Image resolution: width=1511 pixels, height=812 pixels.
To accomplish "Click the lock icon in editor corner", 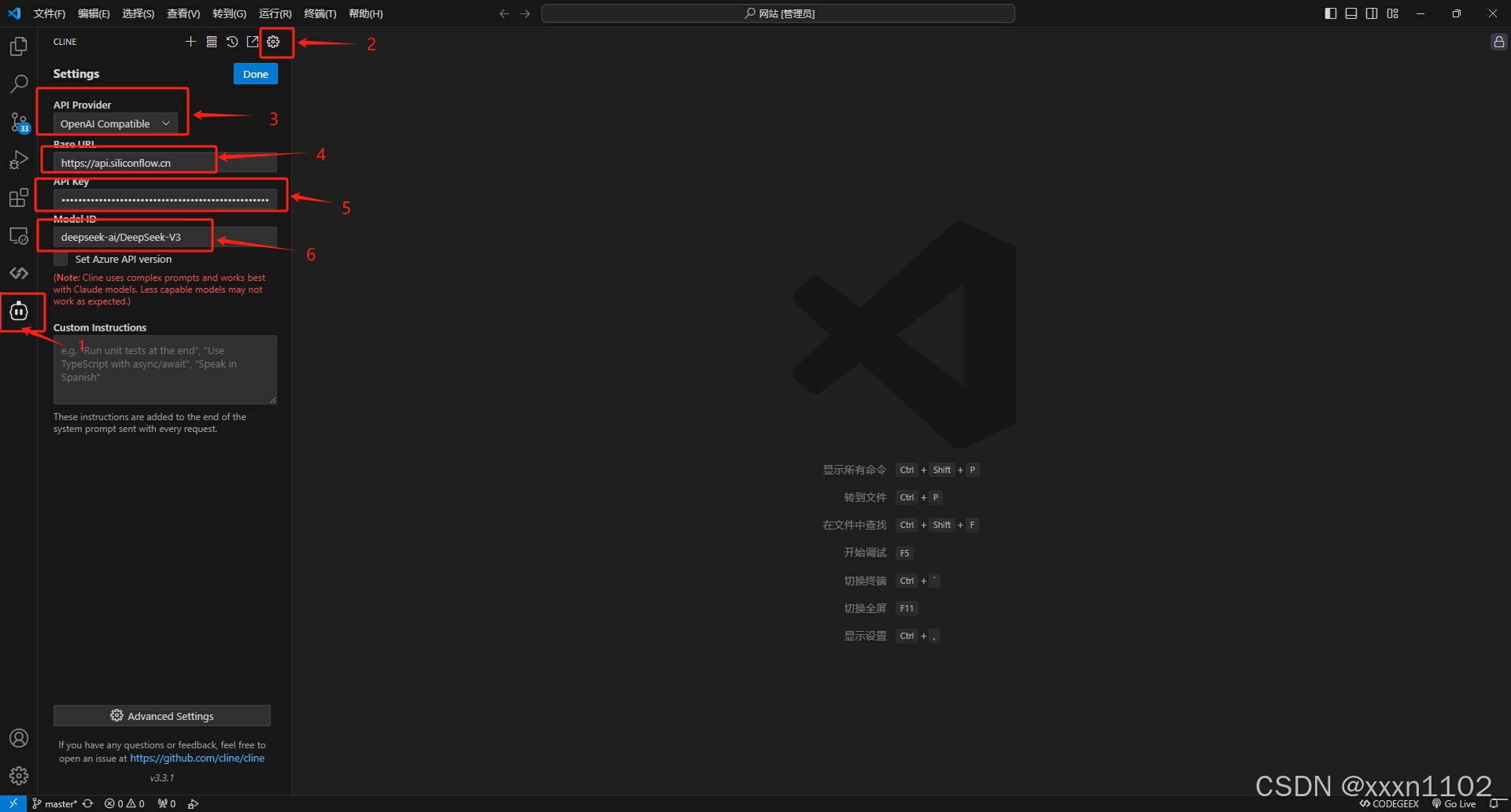I will point(1499,42).
